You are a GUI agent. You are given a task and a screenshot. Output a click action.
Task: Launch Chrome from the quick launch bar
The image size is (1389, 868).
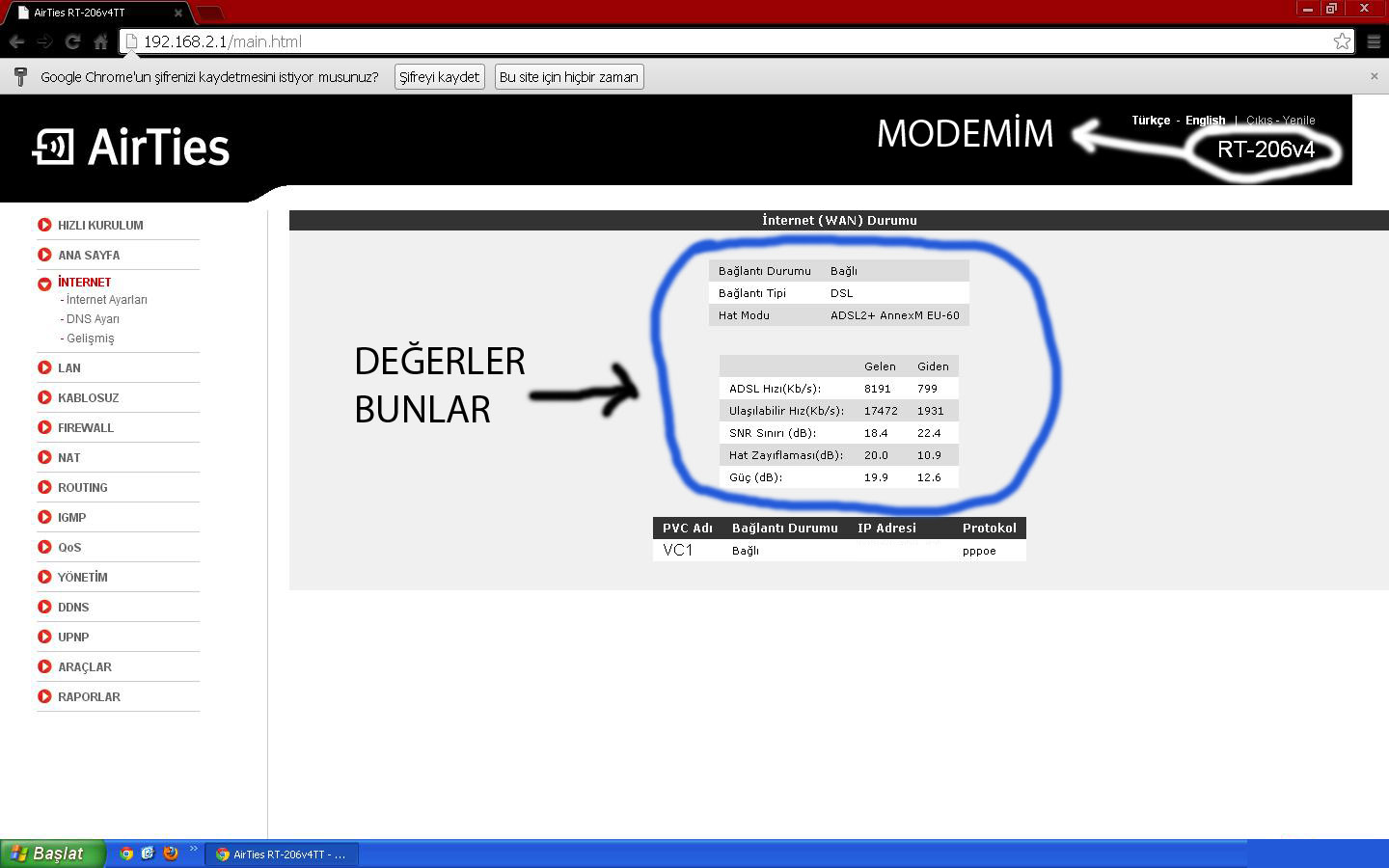pyautogui.click(x=126, y=854)
